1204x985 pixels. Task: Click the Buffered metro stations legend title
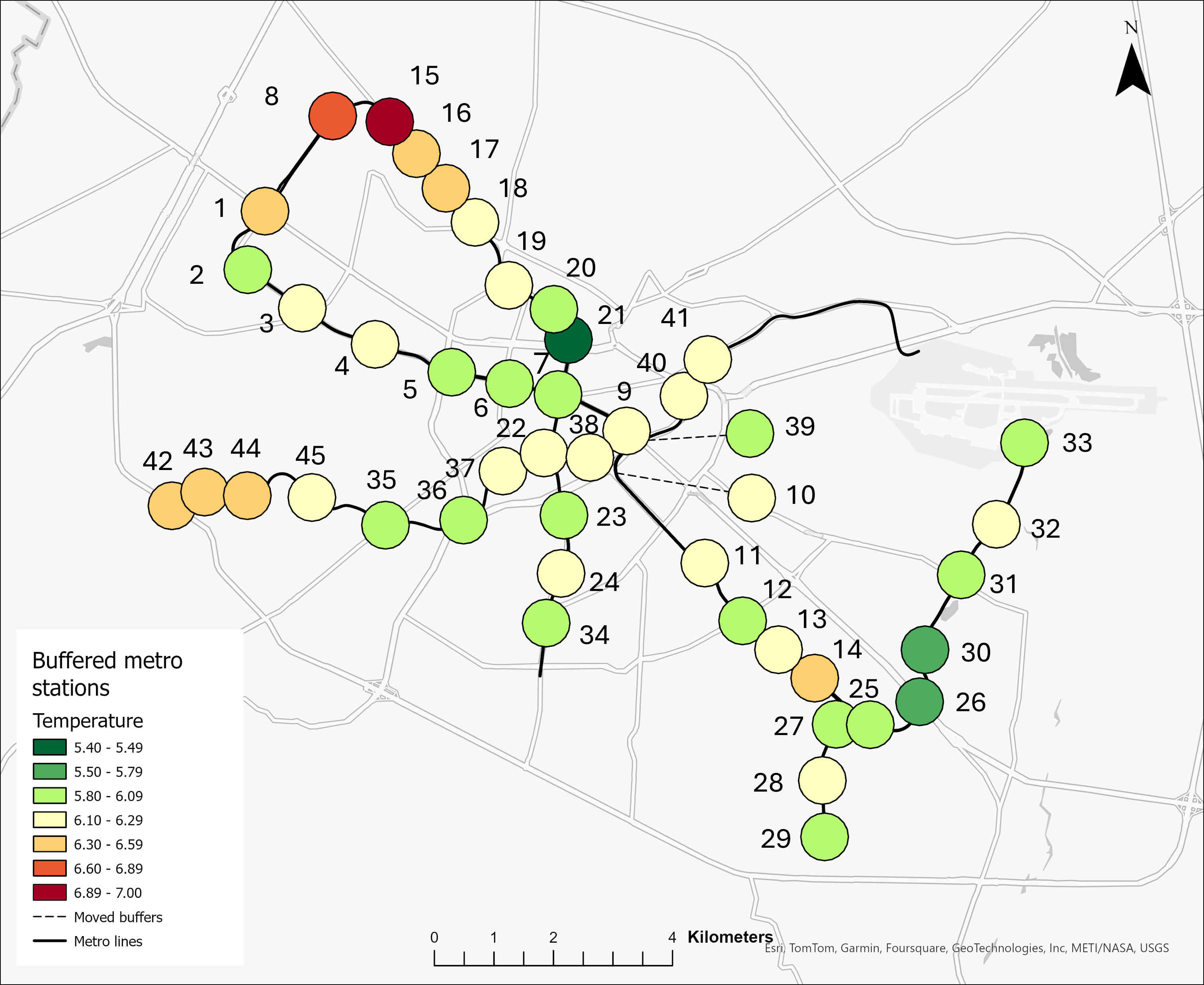[107, 674]
